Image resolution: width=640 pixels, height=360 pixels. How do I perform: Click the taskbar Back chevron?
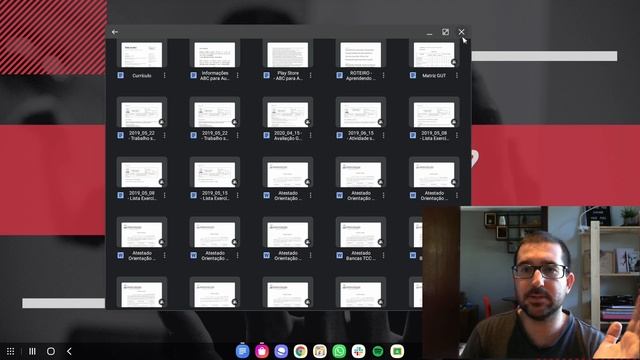(69, 351)
